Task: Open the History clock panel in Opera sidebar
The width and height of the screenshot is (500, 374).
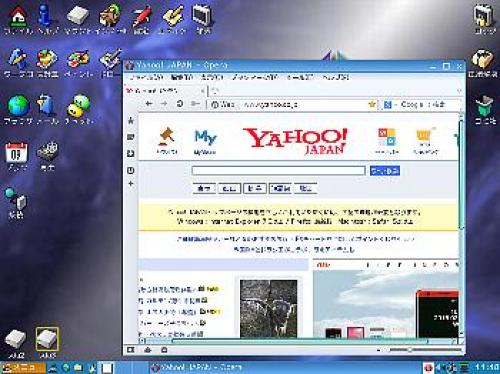Action: [x=131, y=171]
